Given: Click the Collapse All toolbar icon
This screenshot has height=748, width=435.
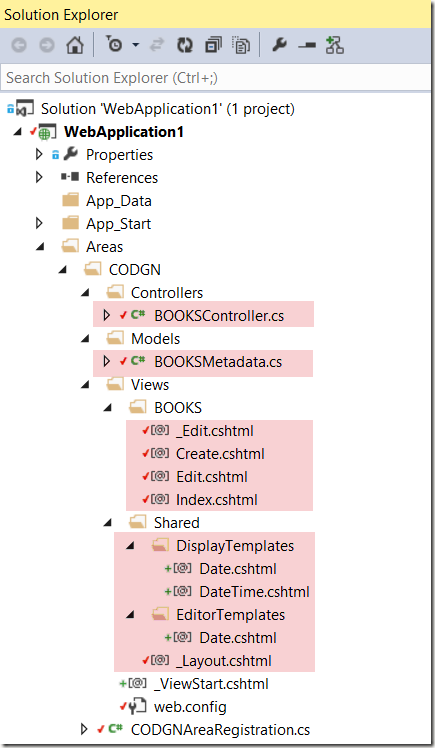Looking at the screenshot, I should coord(212,45).
